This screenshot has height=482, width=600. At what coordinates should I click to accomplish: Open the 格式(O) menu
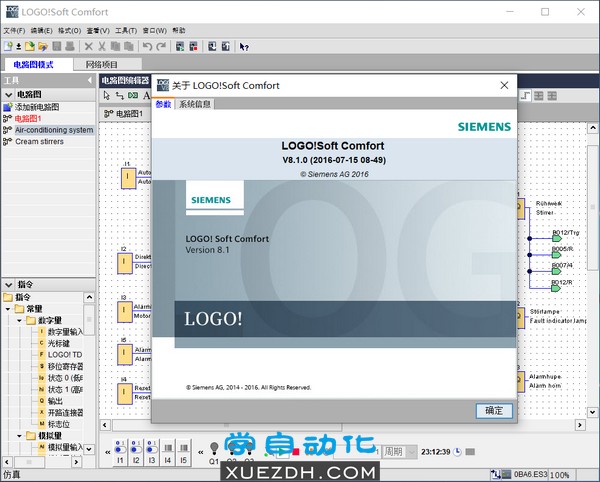tap(69, 31)
